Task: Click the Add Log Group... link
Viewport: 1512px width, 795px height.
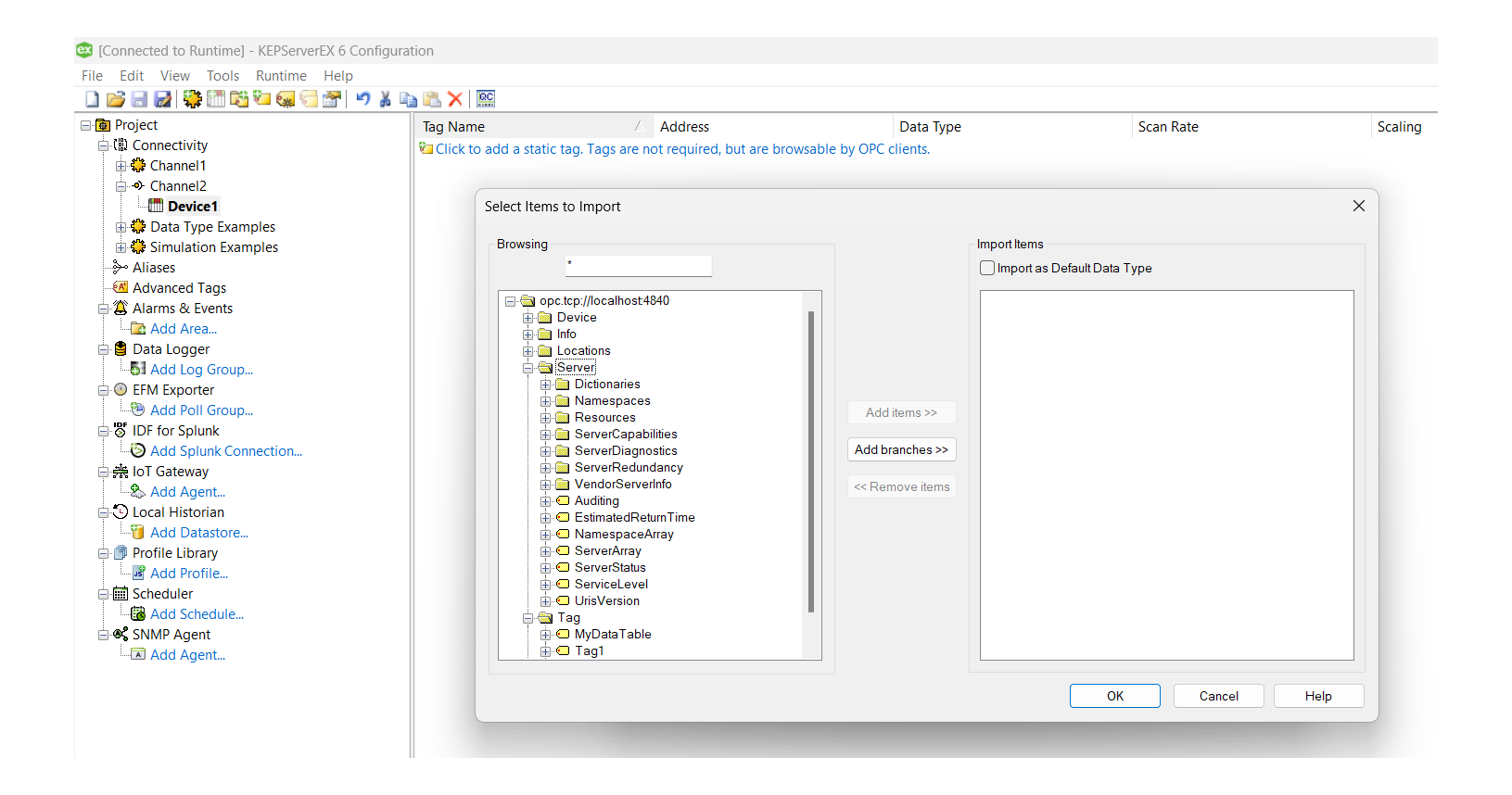Action: (x=201, y=370)
